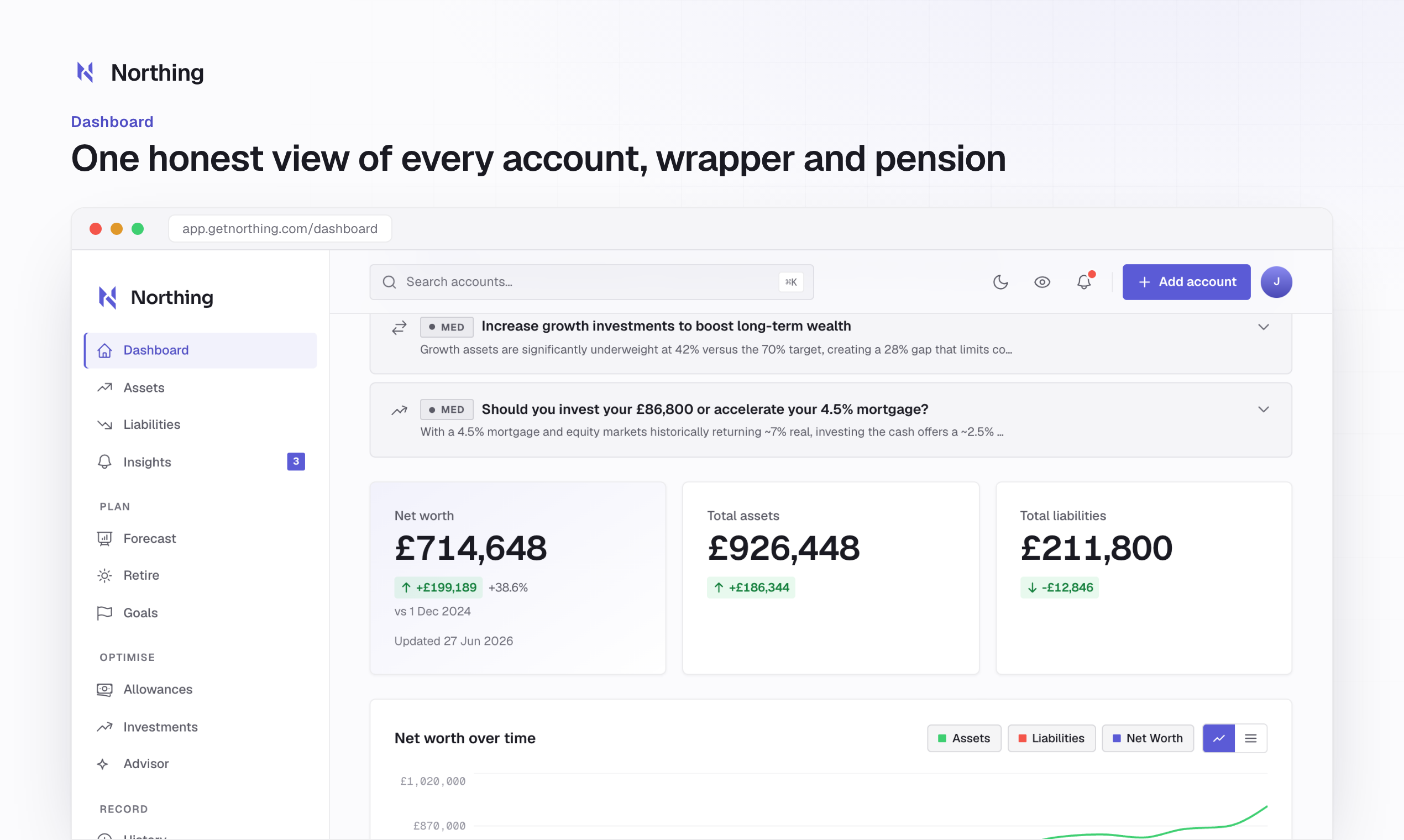The image size is (1404, 840).
Task: Click the swap arrows icon on growth insight
Action: click(399, 327)
